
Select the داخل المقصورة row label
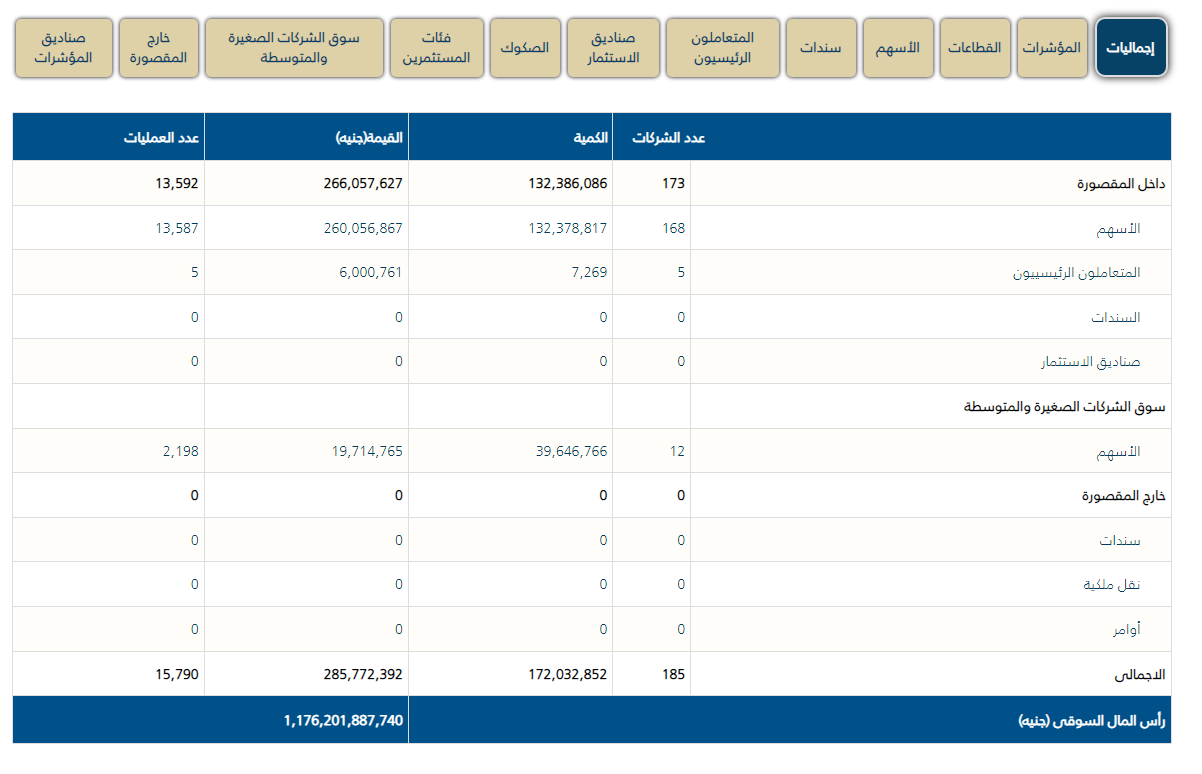click(x=1120, y=184)
